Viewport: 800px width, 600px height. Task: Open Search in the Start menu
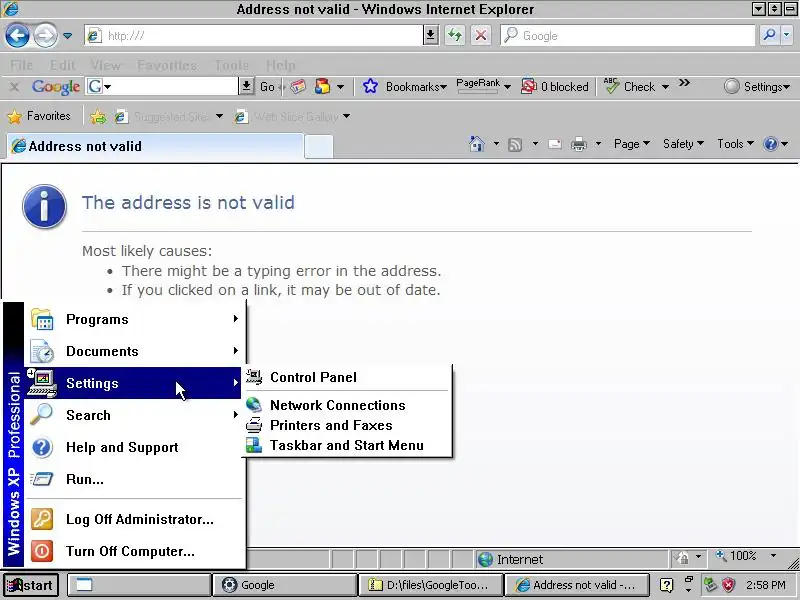(x=133, y=415)
